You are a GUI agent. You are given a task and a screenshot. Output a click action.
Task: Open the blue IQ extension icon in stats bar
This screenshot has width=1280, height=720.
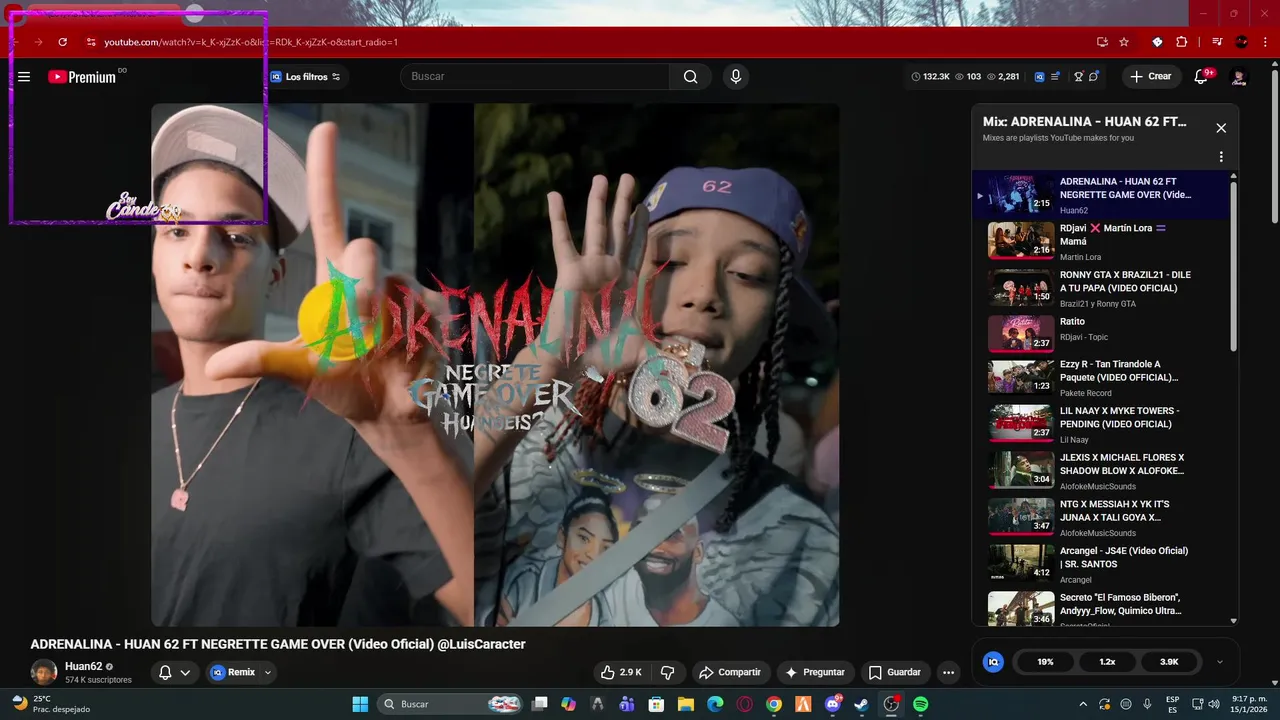coord(1040,77)
